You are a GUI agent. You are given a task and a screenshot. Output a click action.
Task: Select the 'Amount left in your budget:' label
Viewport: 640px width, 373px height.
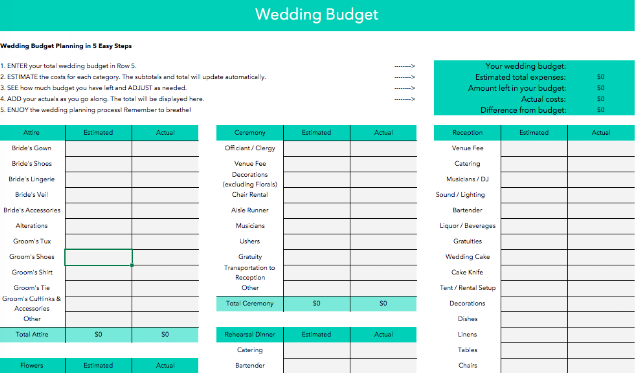(517, 88)
